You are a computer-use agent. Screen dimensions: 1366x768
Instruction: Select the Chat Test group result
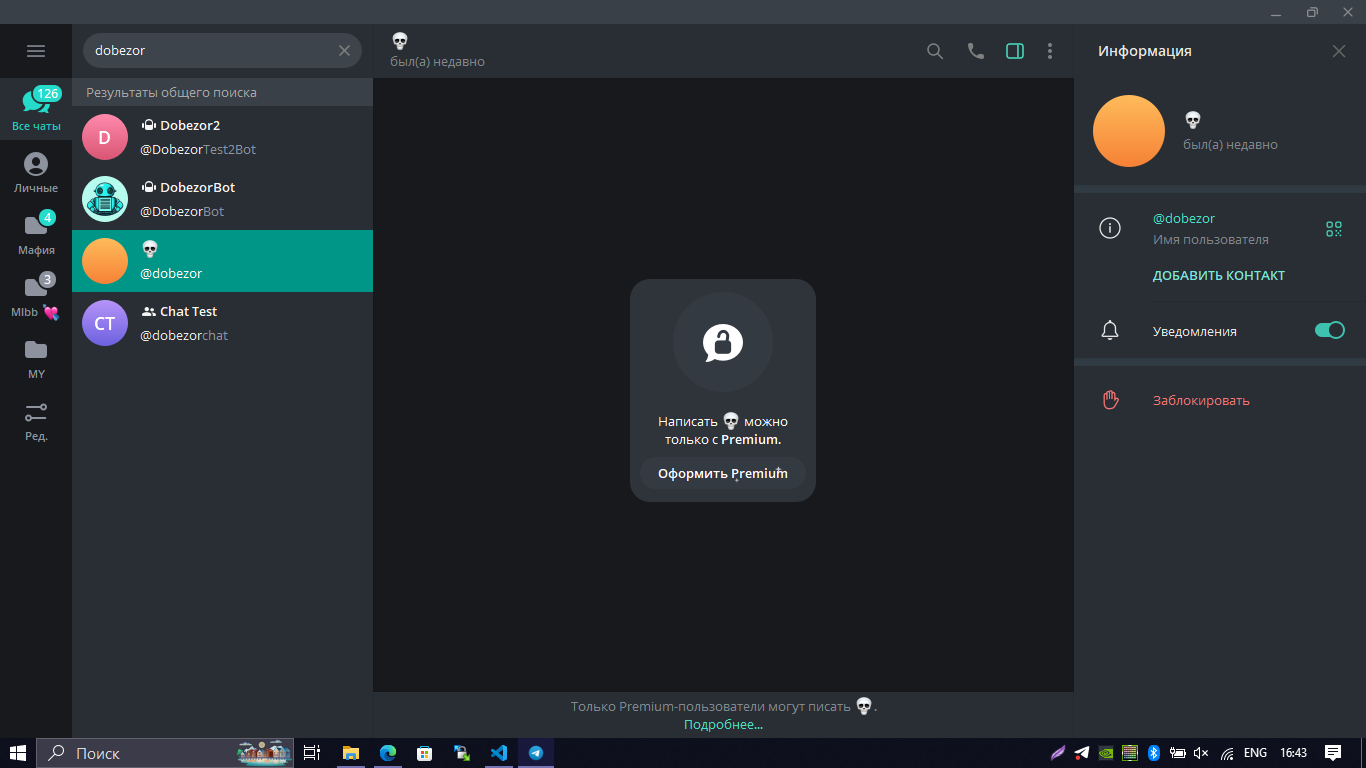coord(222,323)
